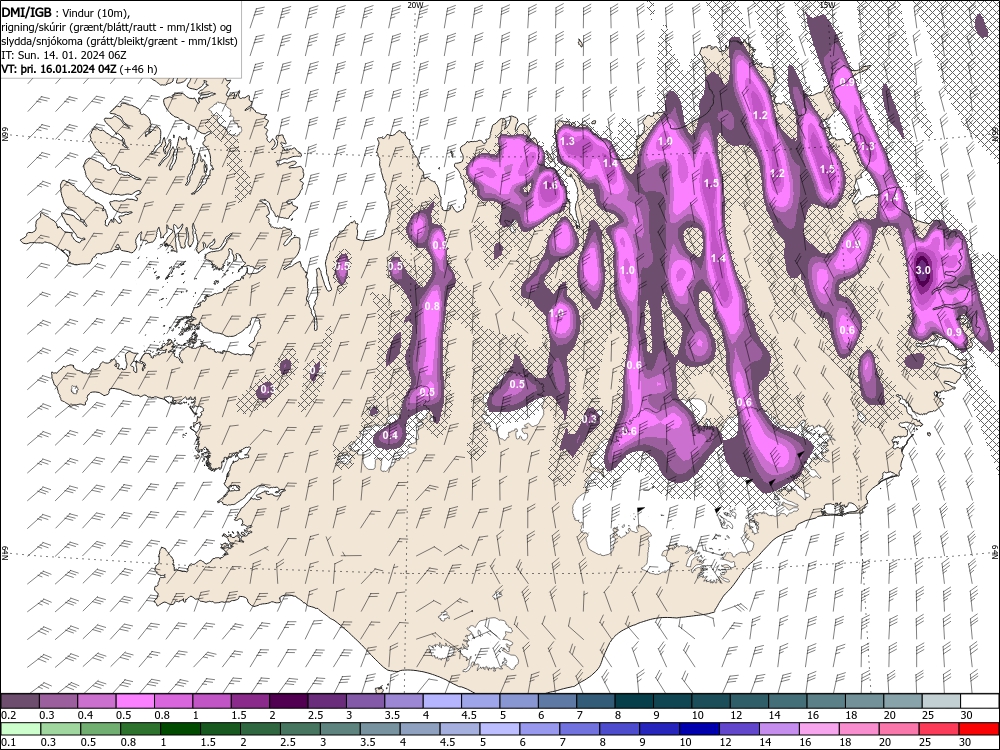
Task: Click the 3.0 precipitation peak label in the east
Action: click(922, 270)
